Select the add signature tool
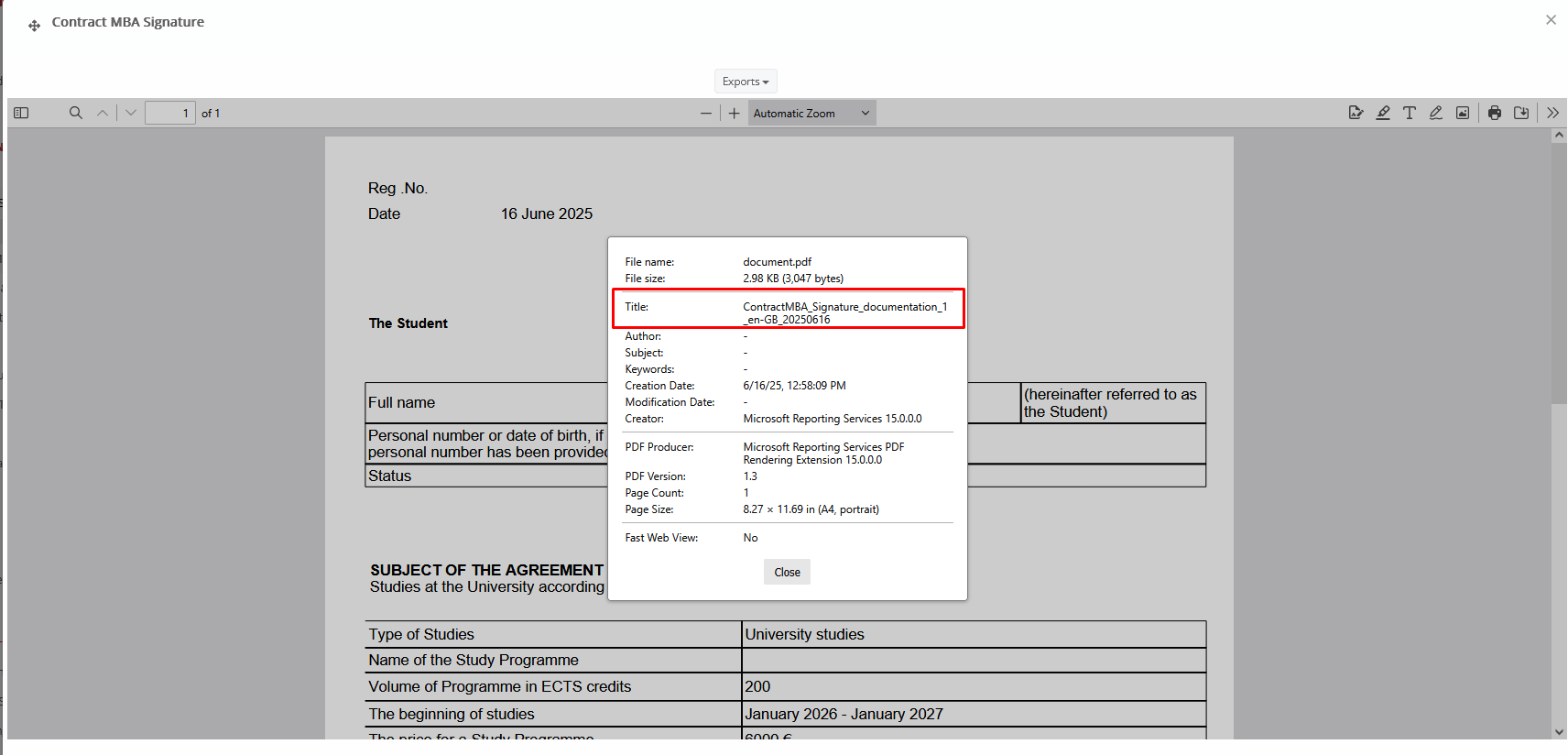Image resolution: width=1568 pixels, height=755 pixels. click(1356, 113)
